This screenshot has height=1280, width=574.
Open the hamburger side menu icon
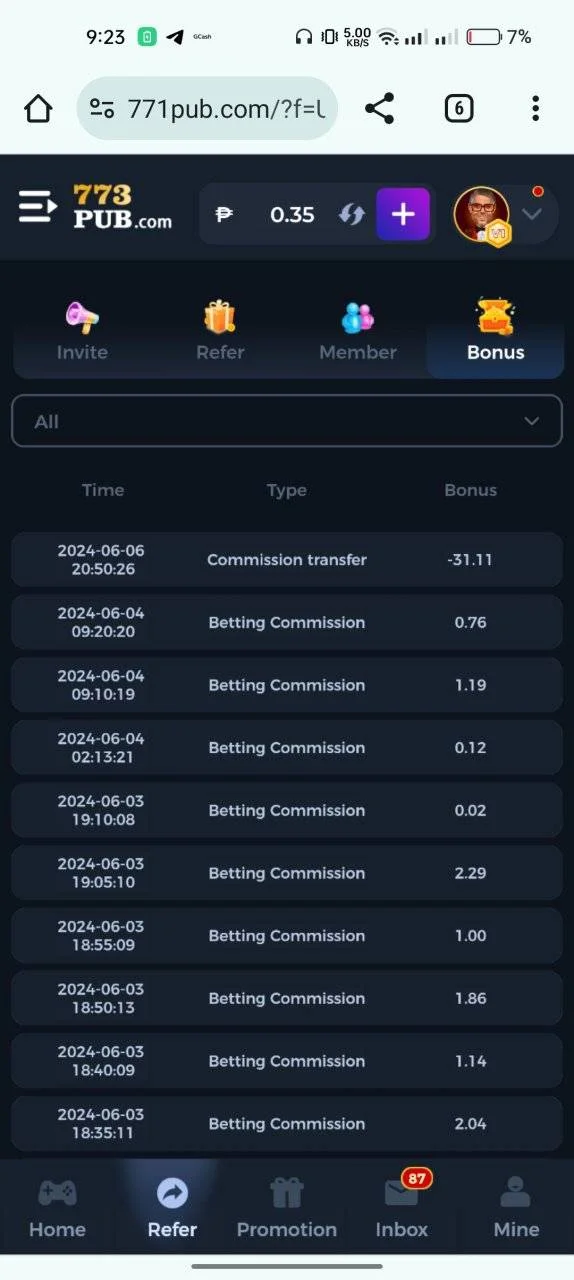[x=38, y=207]
